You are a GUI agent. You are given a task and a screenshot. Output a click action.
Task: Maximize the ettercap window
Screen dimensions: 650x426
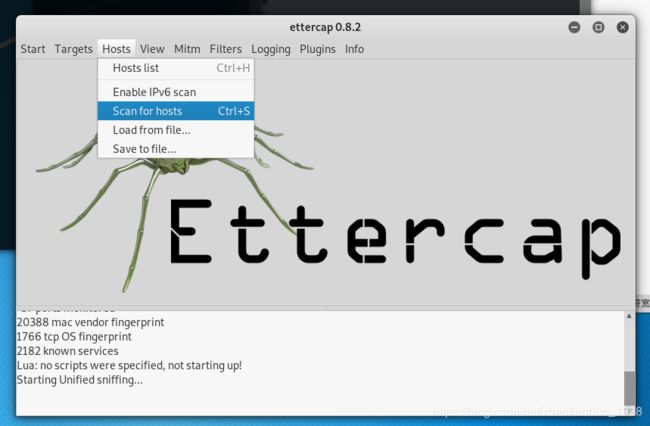598,27
